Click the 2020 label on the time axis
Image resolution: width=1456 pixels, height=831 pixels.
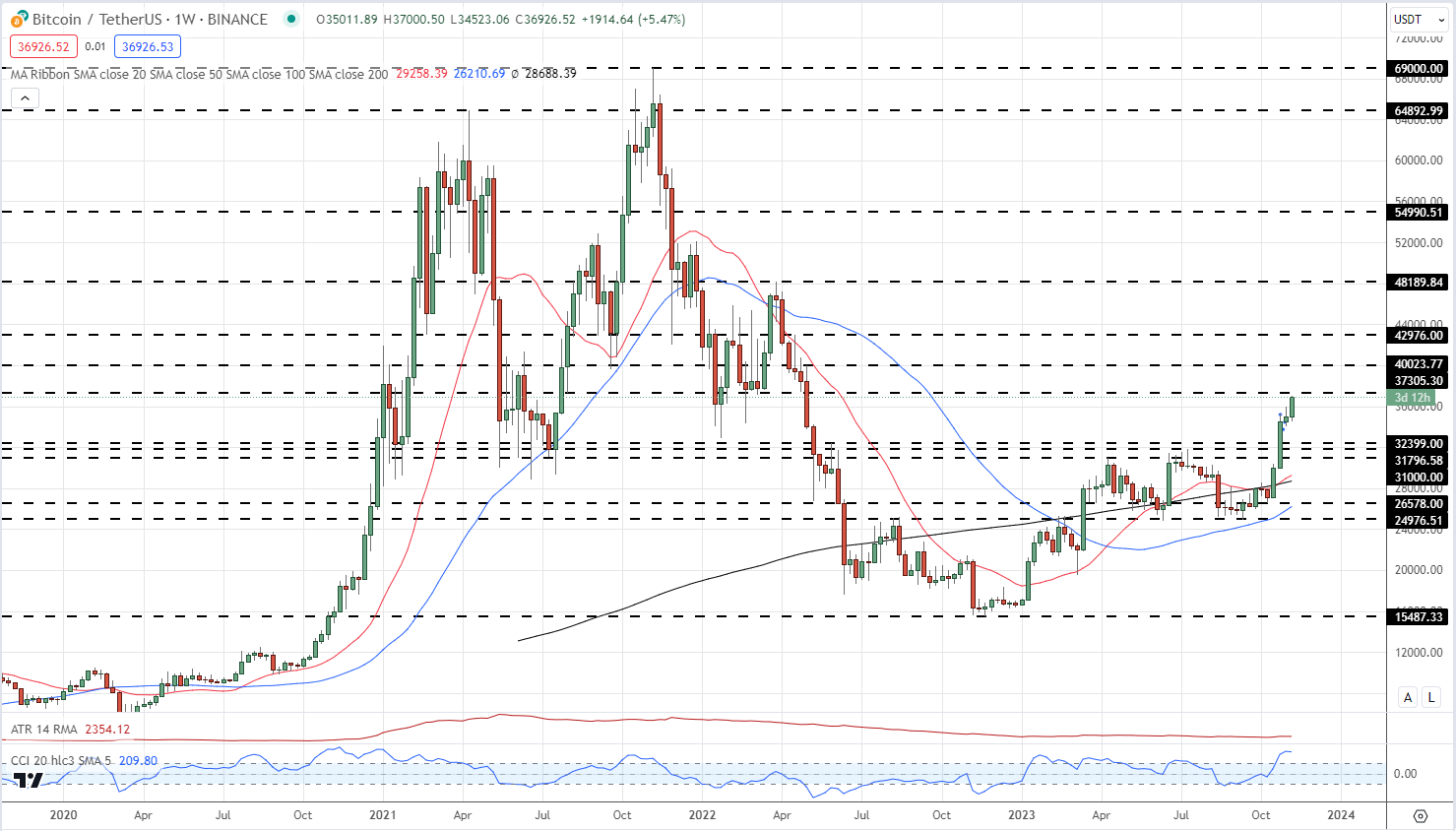pyautogui.click(x=63, y=815)
